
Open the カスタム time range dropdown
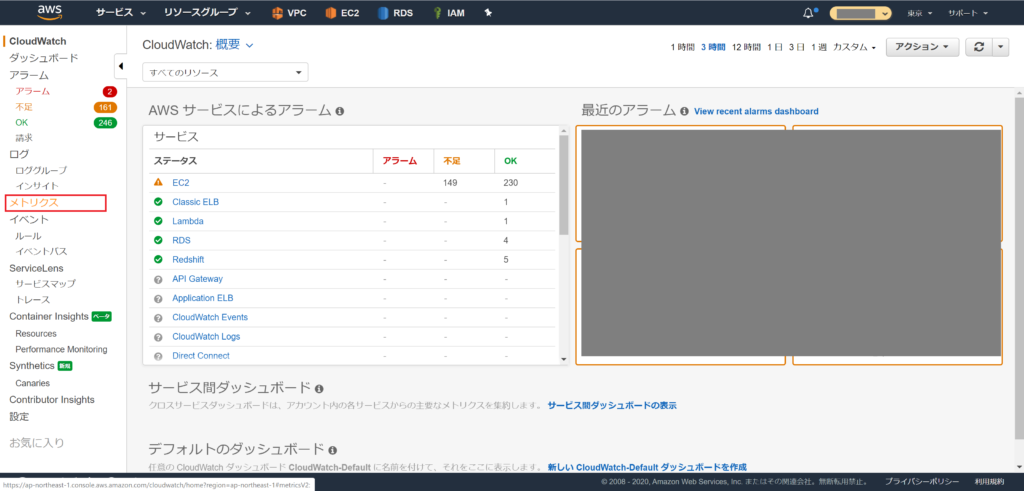[x=854, y=47]
